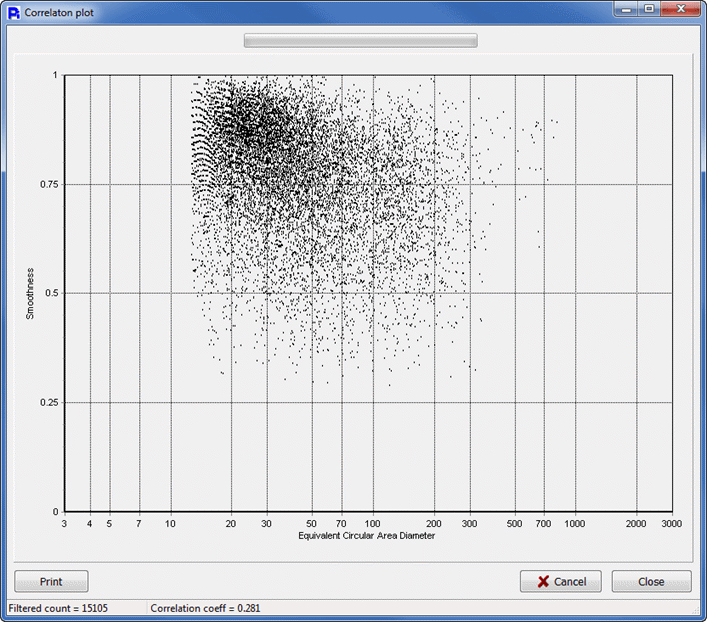Click the 0.5 y-axis tick label
The width and height of the screenshot is (707, 622).
52,293
